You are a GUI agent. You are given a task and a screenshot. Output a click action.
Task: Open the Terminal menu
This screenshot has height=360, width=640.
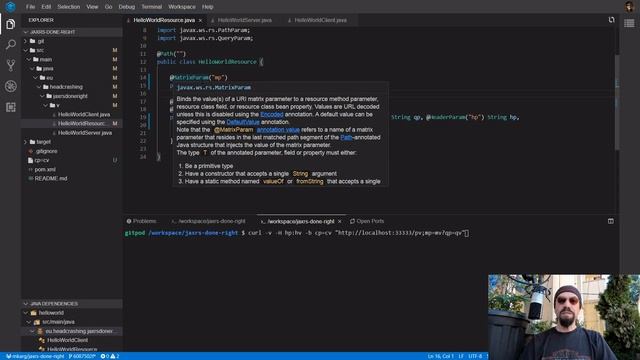click(x=151, y=7)
